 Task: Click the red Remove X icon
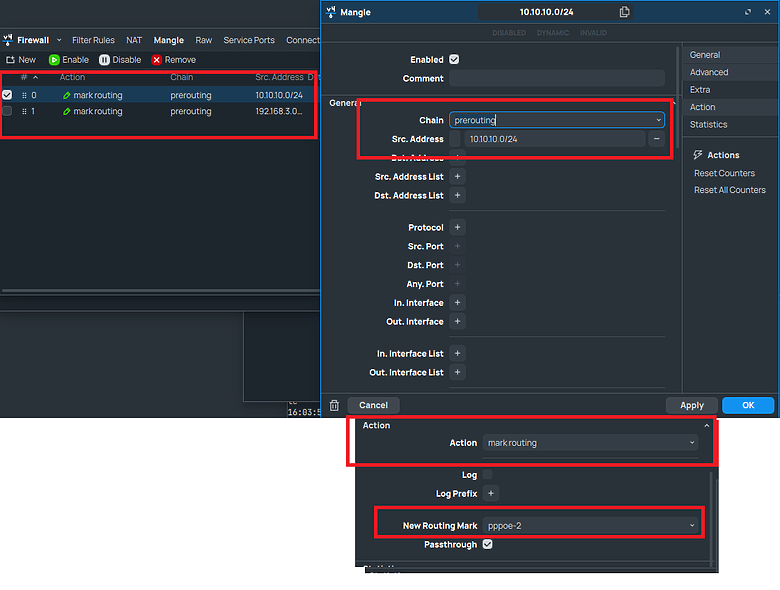157,60
